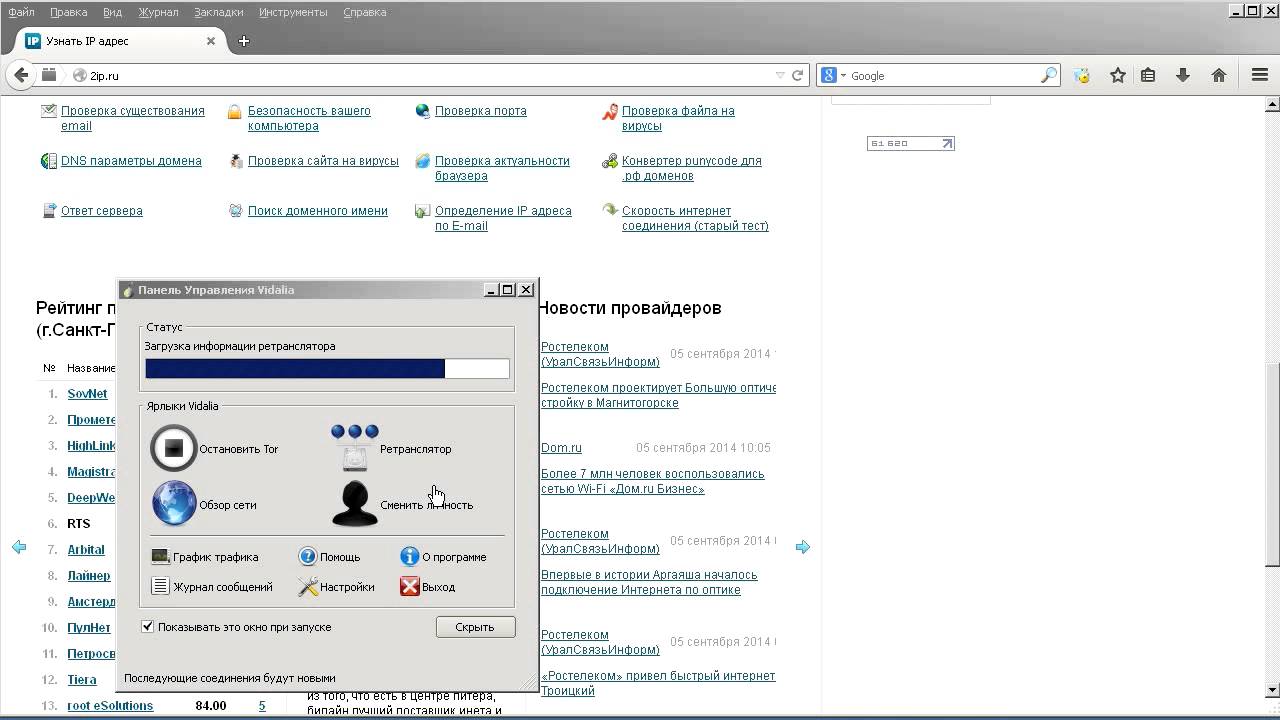
Task: Open root eSolutions provider link
Action: (110, 706)
